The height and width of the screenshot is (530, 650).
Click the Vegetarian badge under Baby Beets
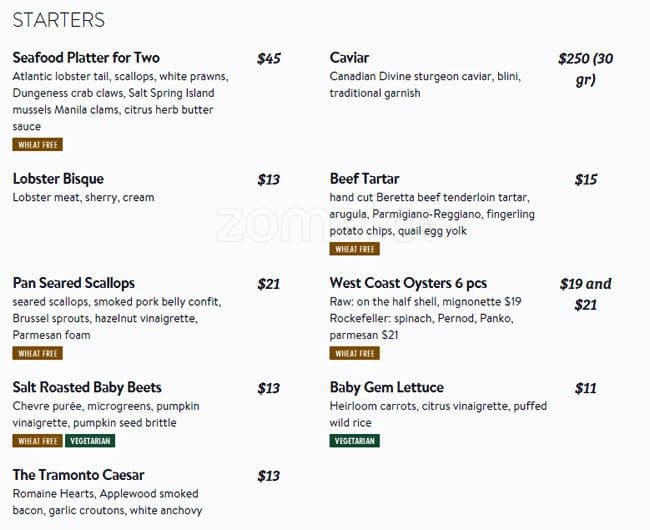pyautogui.click(x=90, y=441)
